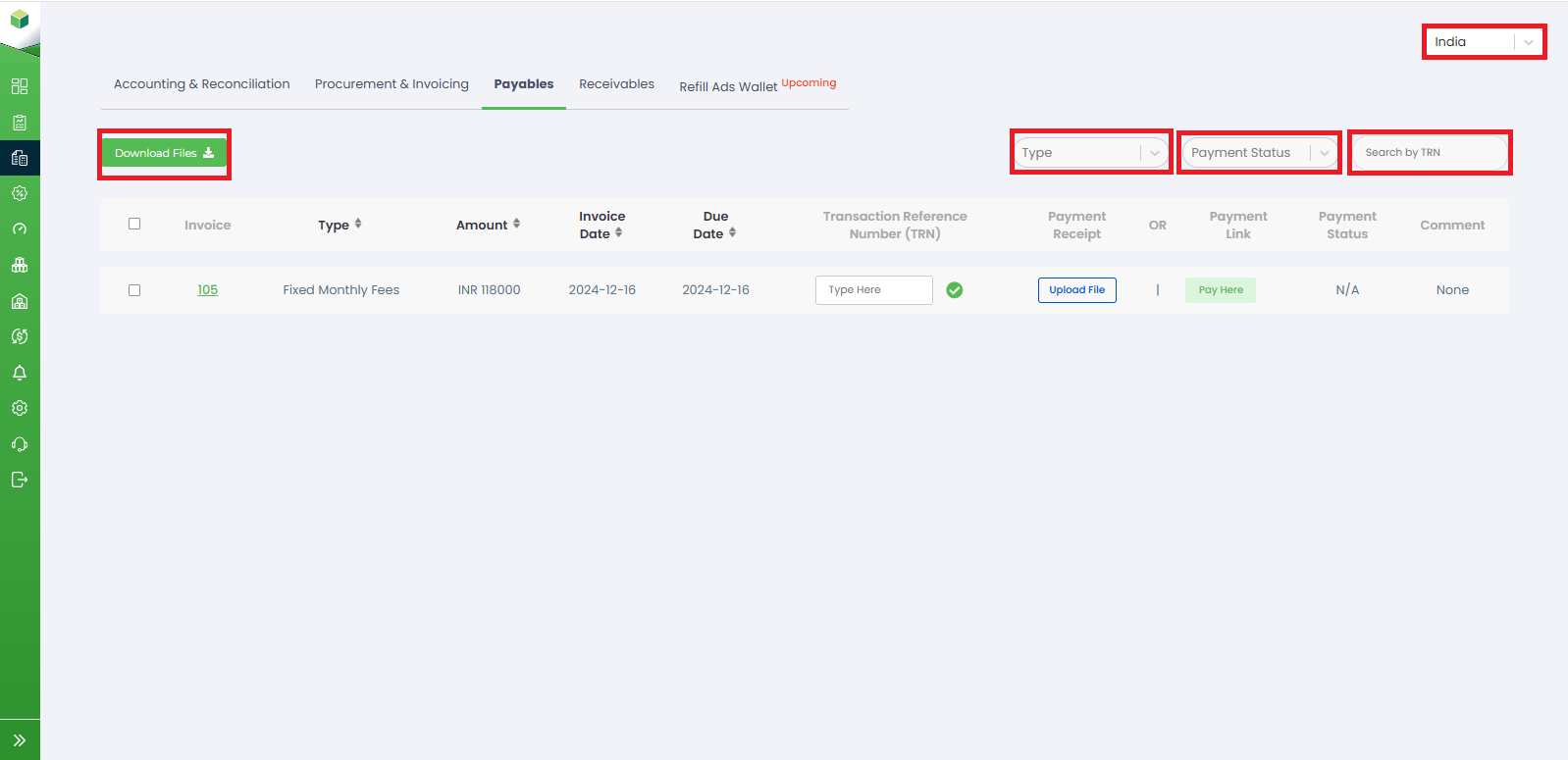Viewport: 1568px width, 760px height.
Task: Click the support headset icon
Action: 20,444
